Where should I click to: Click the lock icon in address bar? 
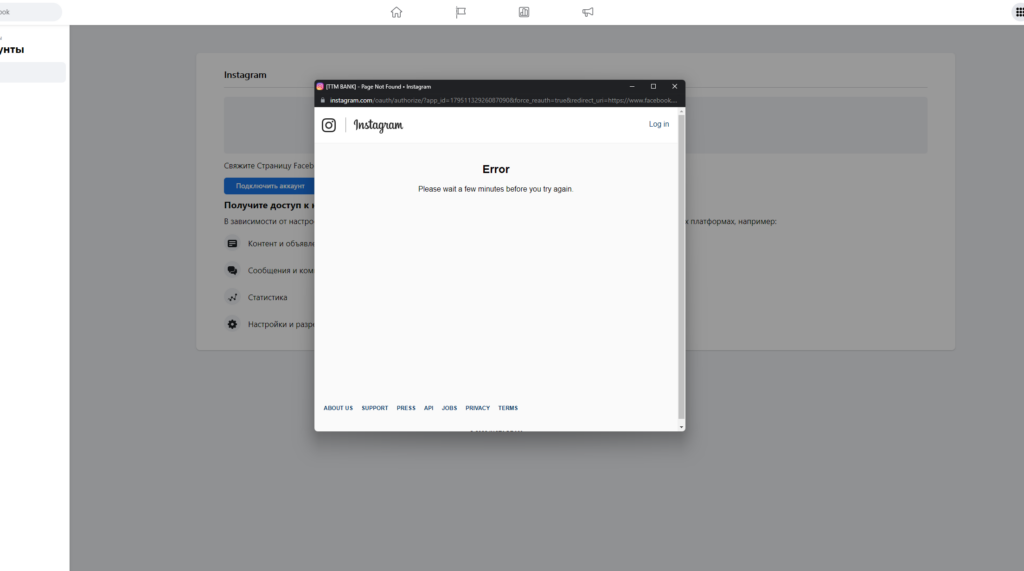coord(322,100)
